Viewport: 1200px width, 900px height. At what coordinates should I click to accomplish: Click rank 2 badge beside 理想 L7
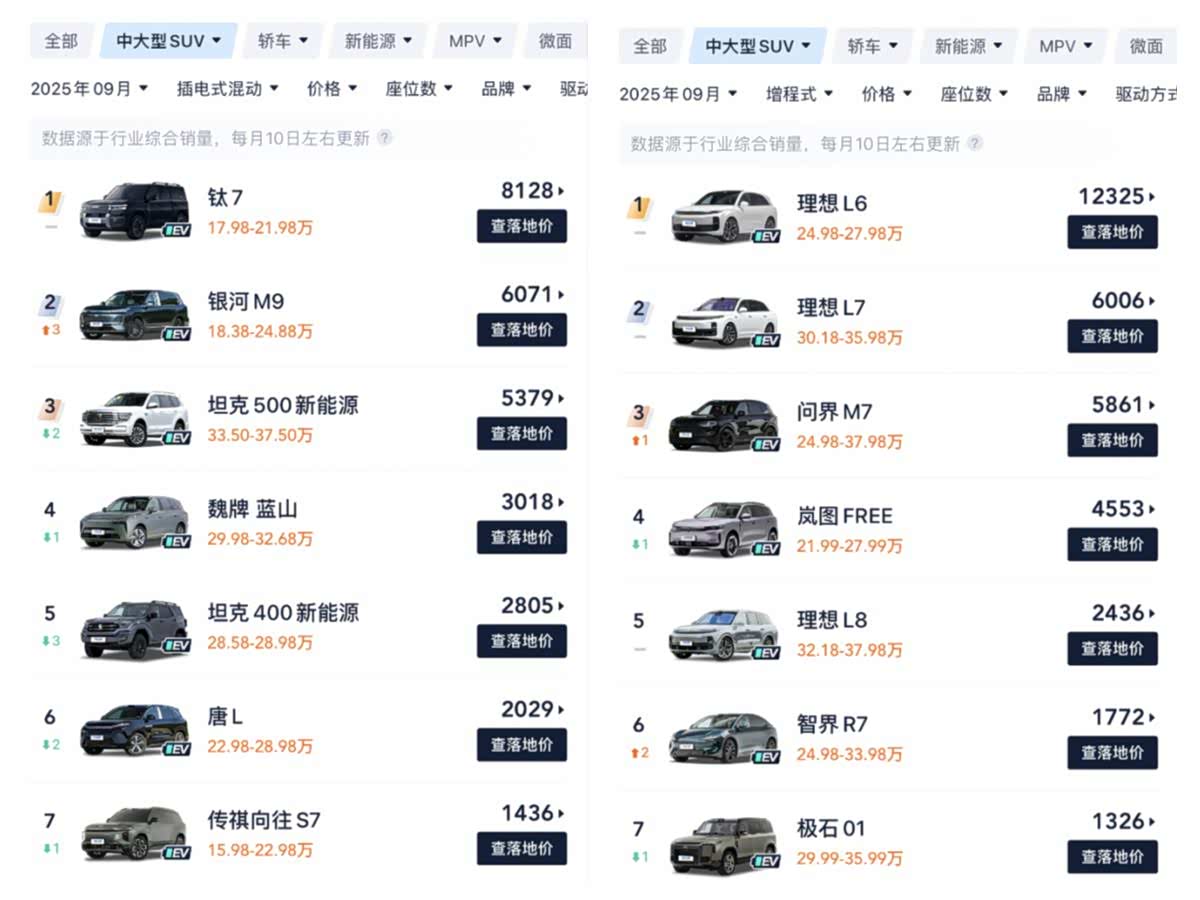[640, 311]
